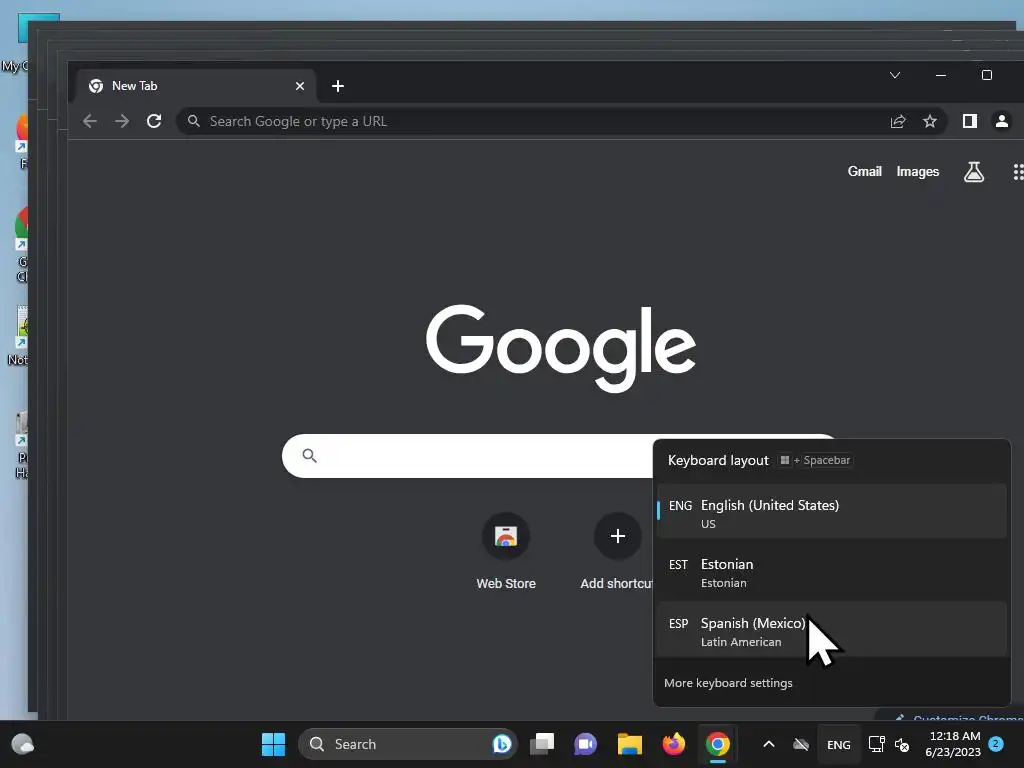Maximize the Chrome window
This screenshot has width=1024, height=768.
987,75
